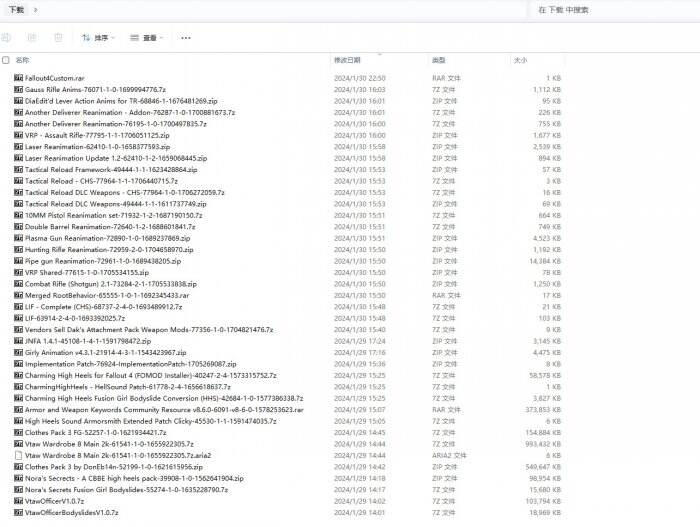
Task: Click the icon of DiaEdit'd Lever Action Anims zip
Action: (18, 101)
